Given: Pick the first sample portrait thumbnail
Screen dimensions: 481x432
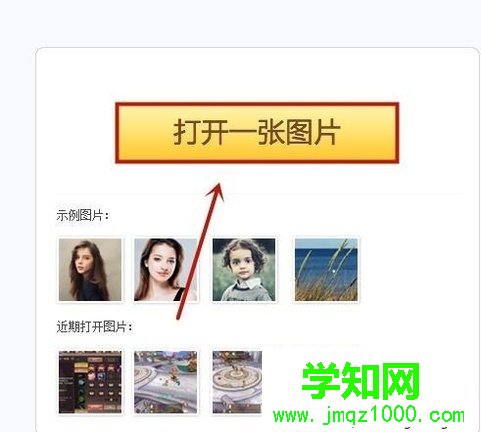Looking at the screenshot, I should coord(90,270).
